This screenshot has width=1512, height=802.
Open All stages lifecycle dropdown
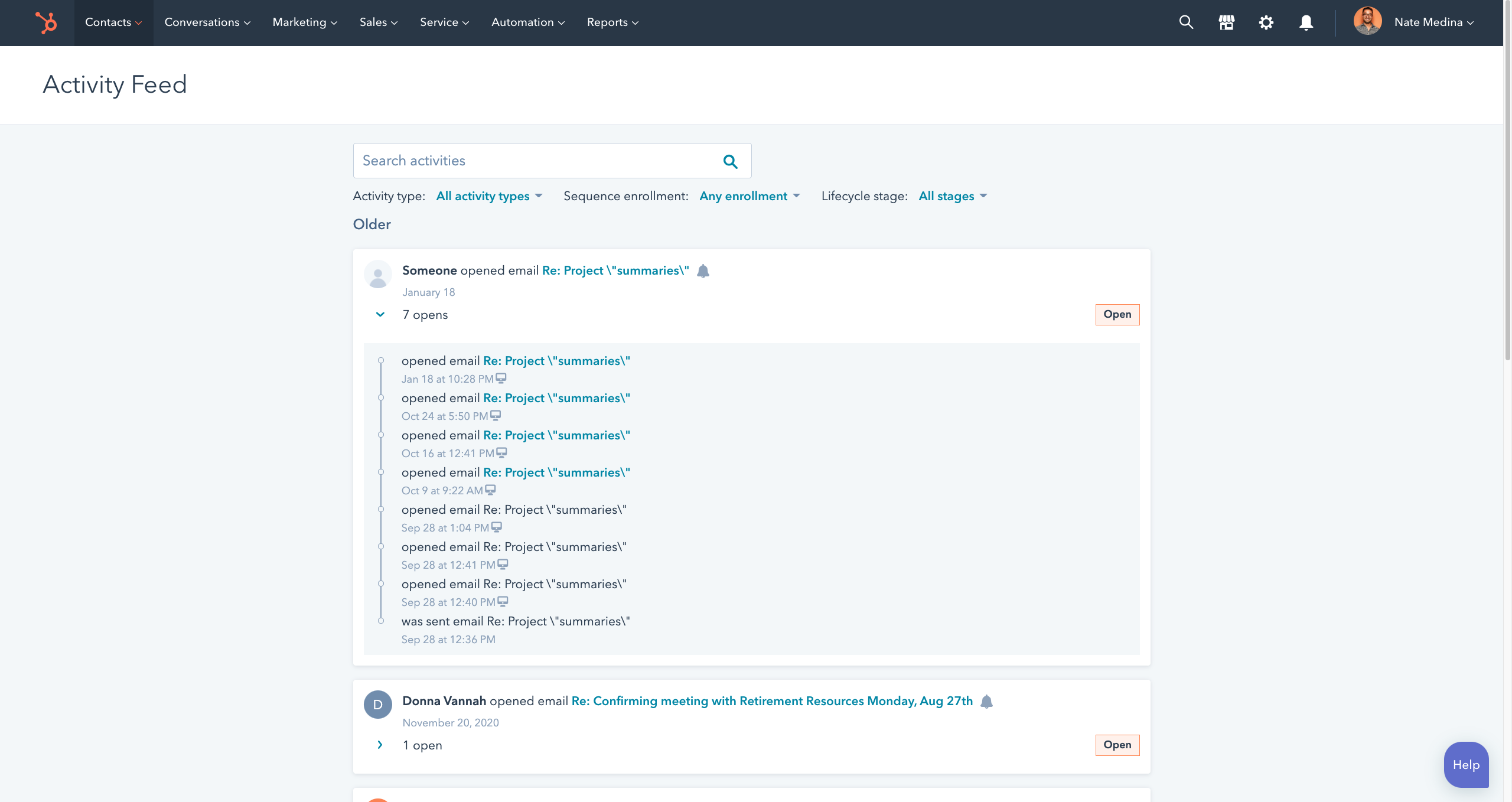coord(952,196)
